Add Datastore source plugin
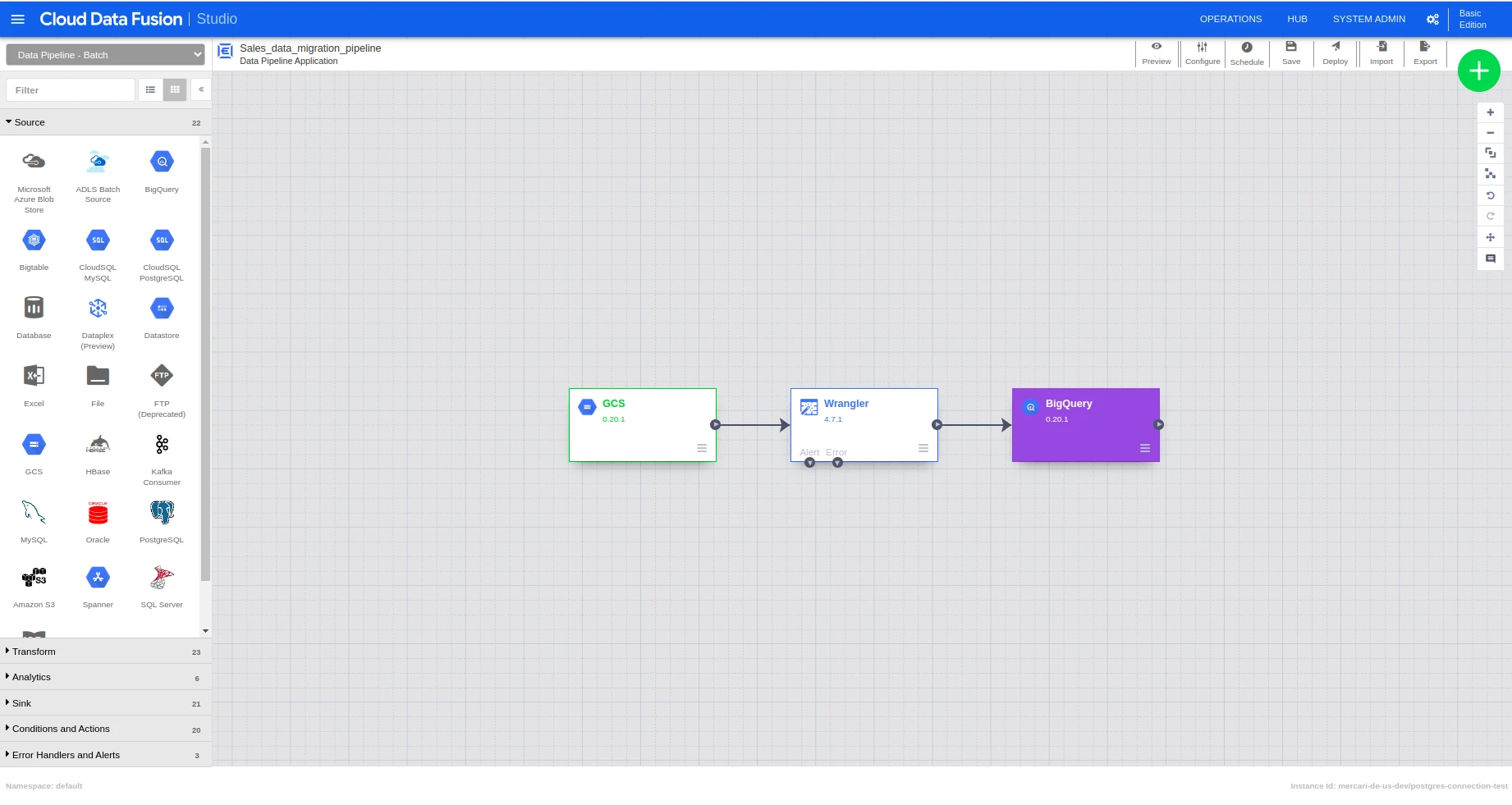Viewport: 1512px width, 805px height. tap(162, 318)
